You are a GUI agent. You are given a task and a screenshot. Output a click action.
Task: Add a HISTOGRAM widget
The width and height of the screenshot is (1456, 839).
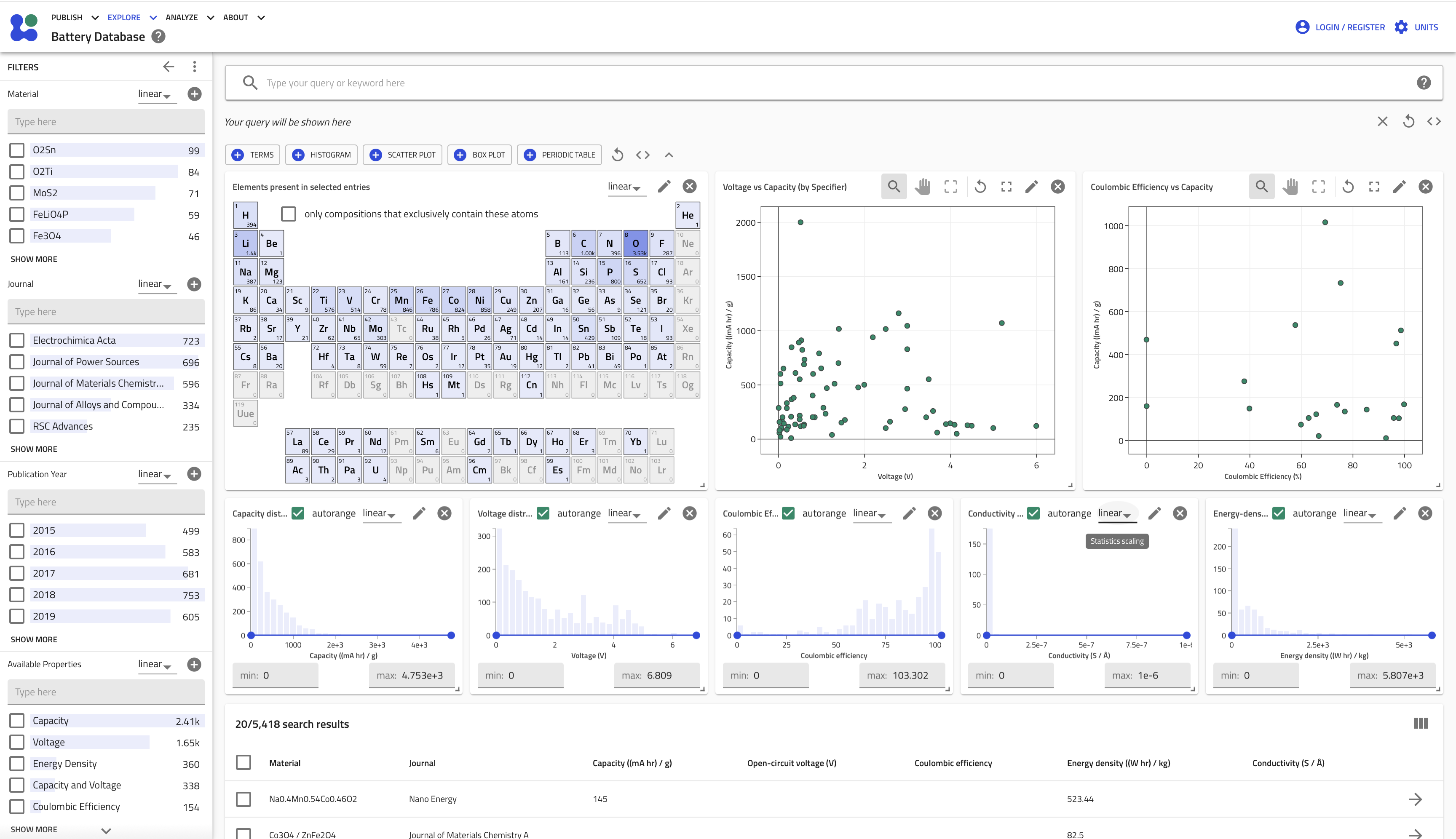point(321,155)
